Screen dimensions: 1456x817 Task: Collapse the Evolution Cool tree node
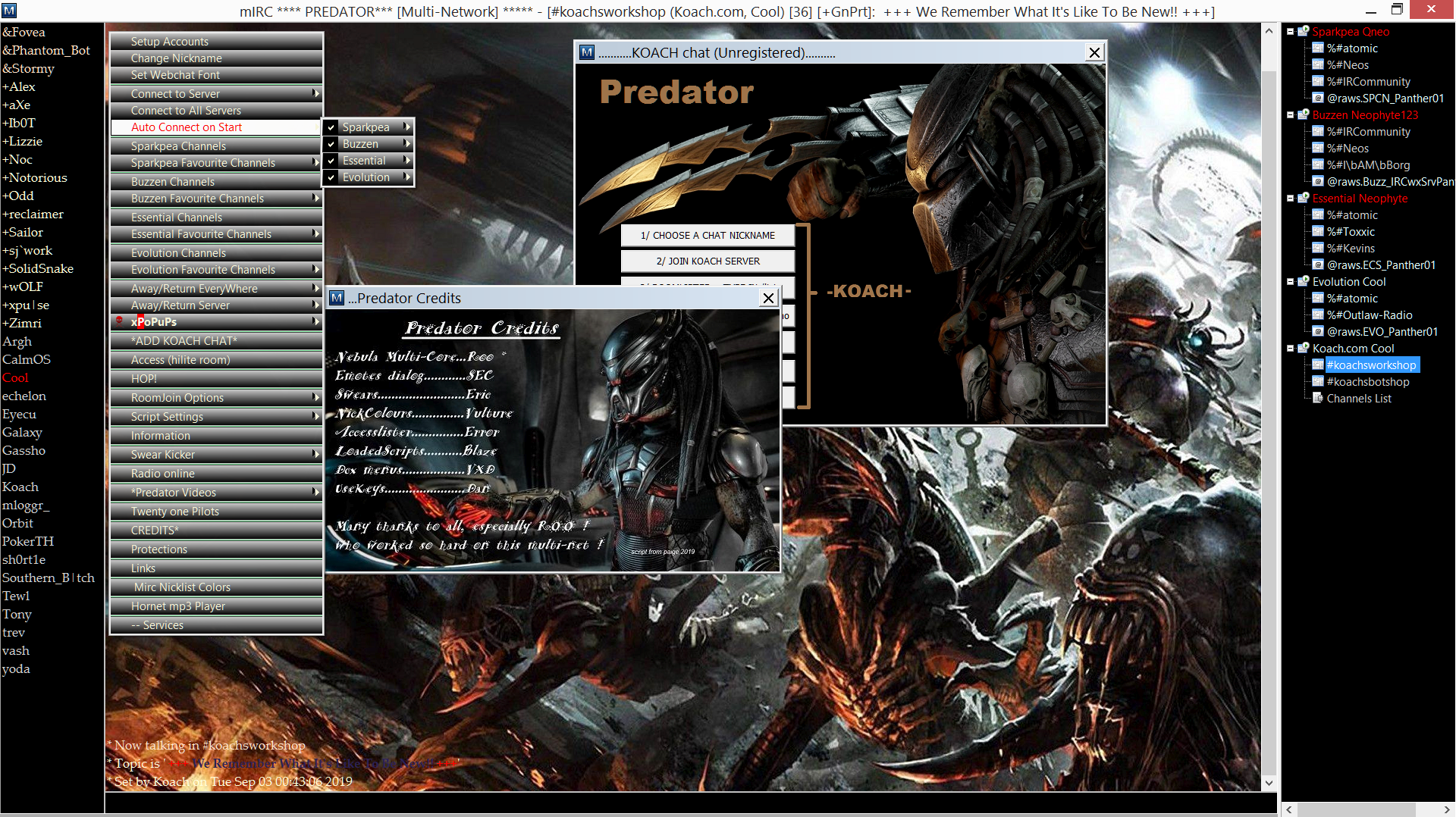[x=1291, y=281]
